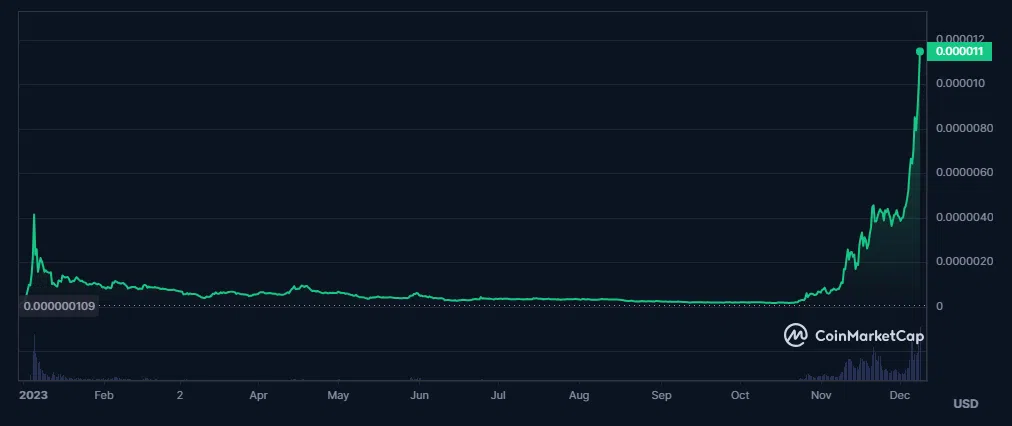Click the 0.000012 axis label

[x=960, y=39]
